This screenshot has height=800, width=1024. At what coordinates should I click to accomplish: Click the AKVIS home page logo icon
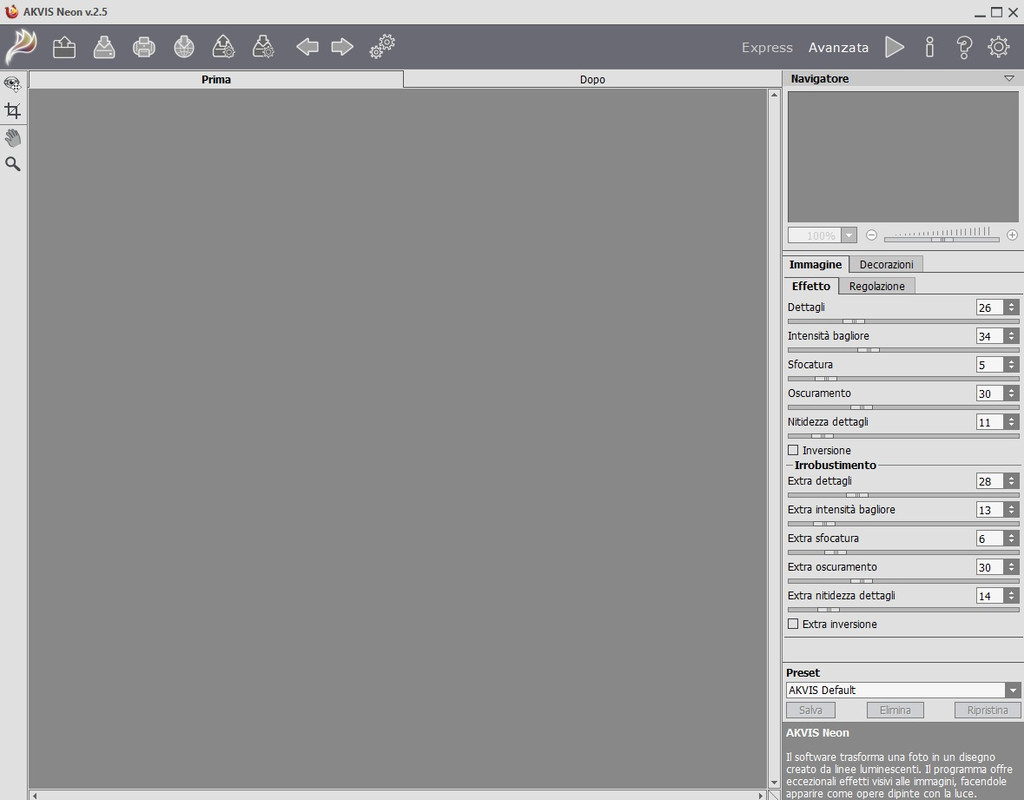(21, 47)
